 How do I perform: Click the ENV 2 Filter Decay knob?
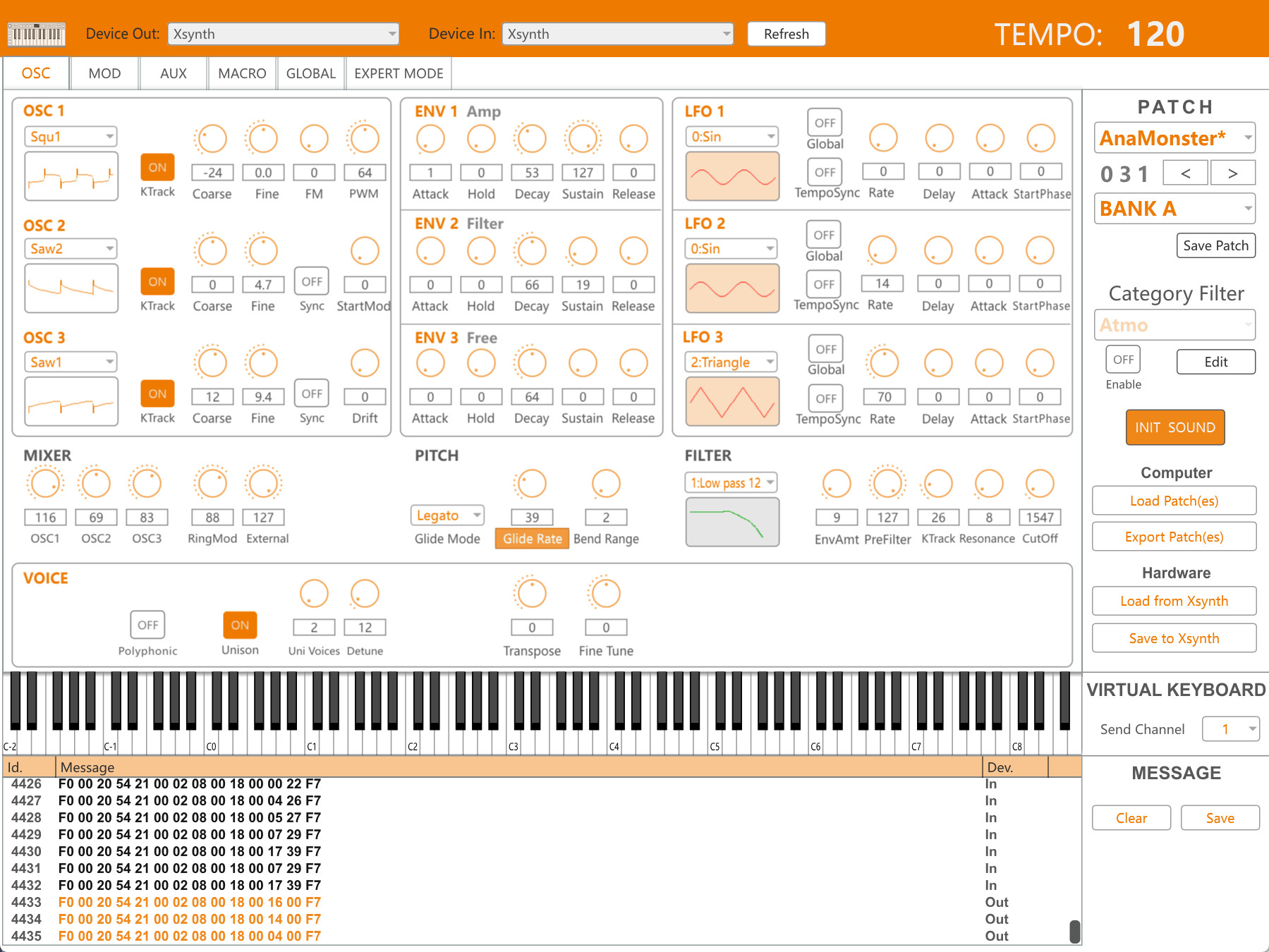point(532,250)
